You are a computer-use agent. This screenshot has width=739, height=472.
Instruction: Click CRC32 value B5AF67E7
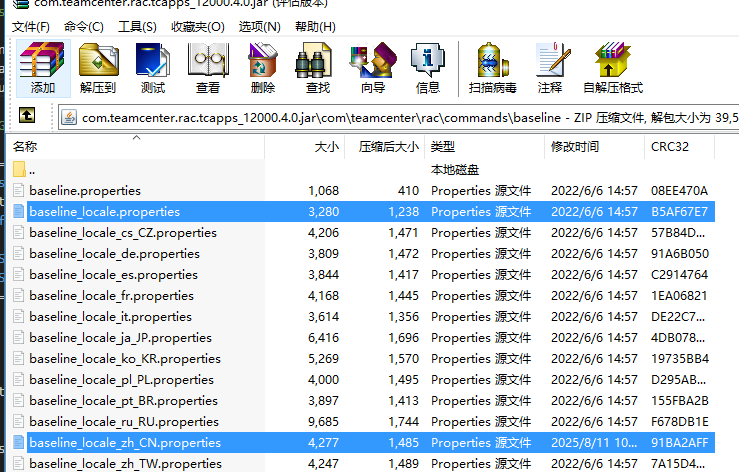click(x=680, y=212)
